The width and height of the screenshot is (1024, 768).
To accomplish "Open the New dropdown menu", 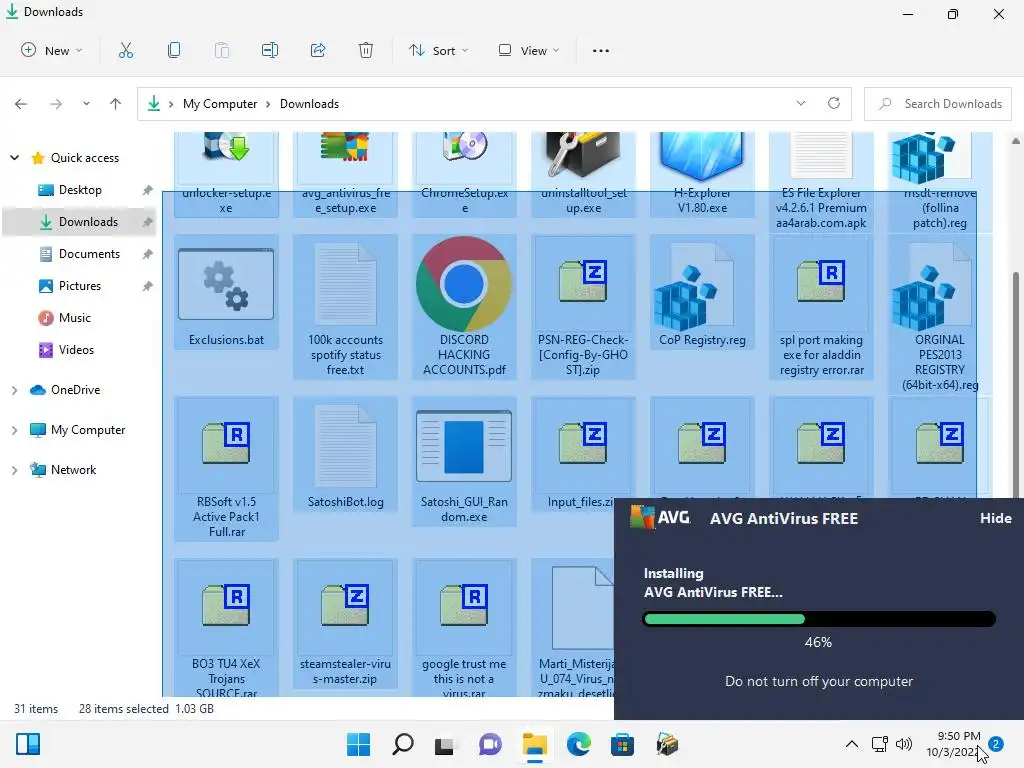I will tap(52, 50).
